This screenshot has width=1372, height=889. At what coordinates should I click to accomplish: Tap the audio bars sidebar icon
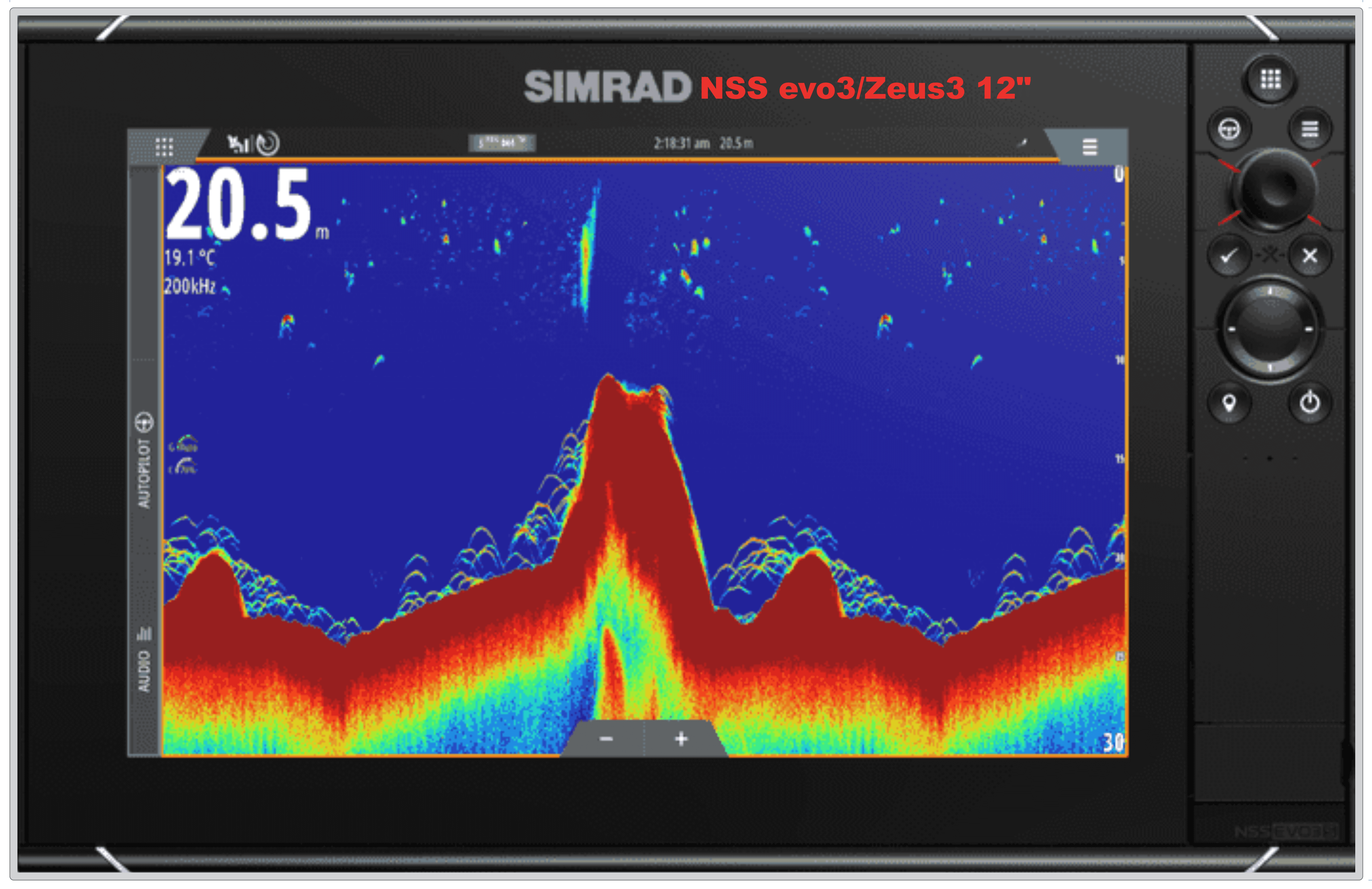[x=144, y=633]
